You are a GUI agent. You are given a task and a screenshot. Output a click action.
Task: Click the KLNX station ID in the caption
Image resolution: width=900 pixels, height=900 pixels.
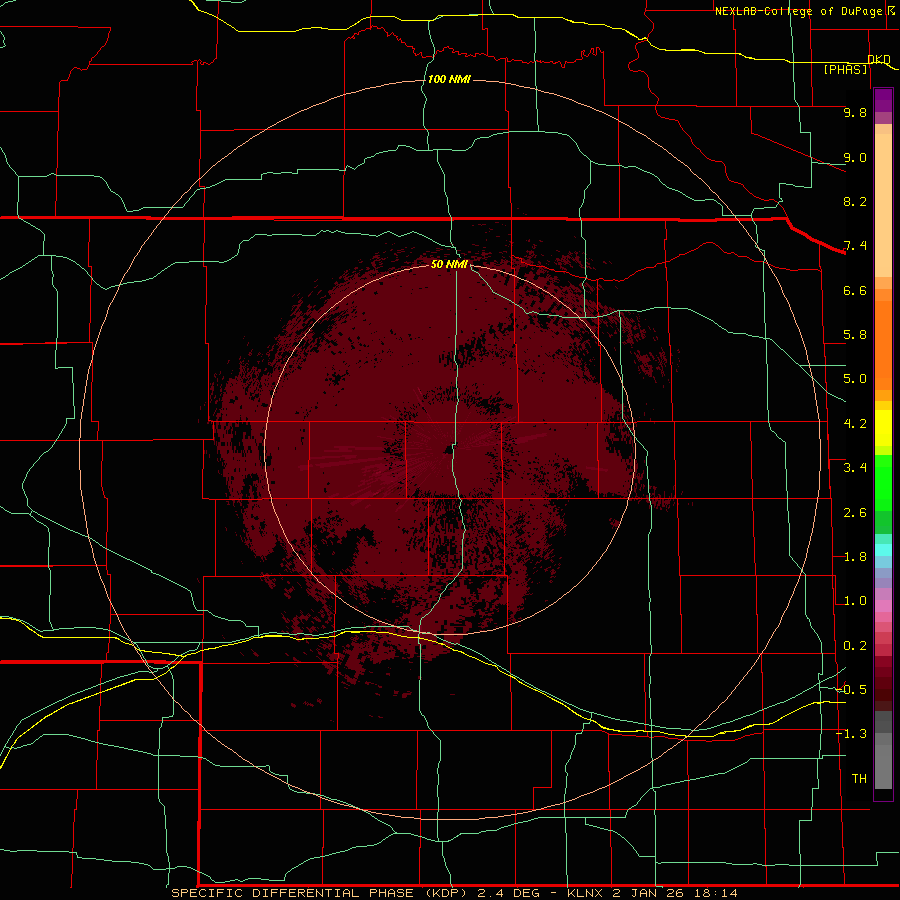(x=585, y=893)
